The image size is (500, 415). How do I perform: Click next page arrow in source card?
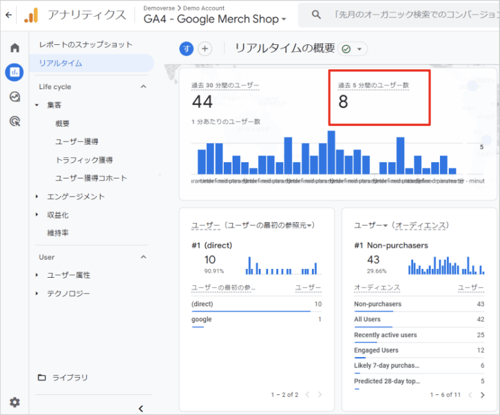click(x=320, y=395)
